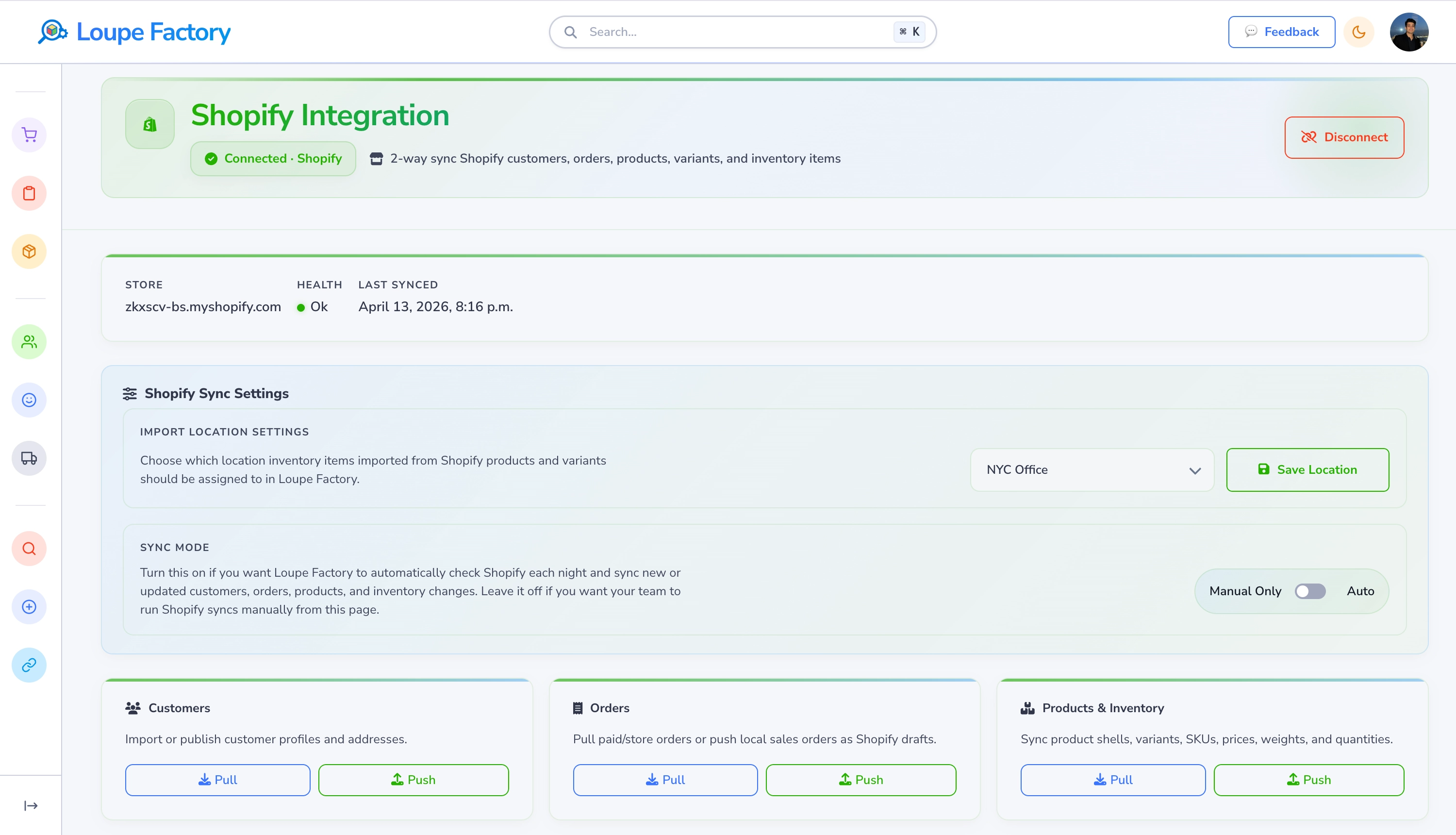The width and height of the screenshot is (1456, 835).
Task: Pull orders from Shopify
Action: click(x=665, y=780)
